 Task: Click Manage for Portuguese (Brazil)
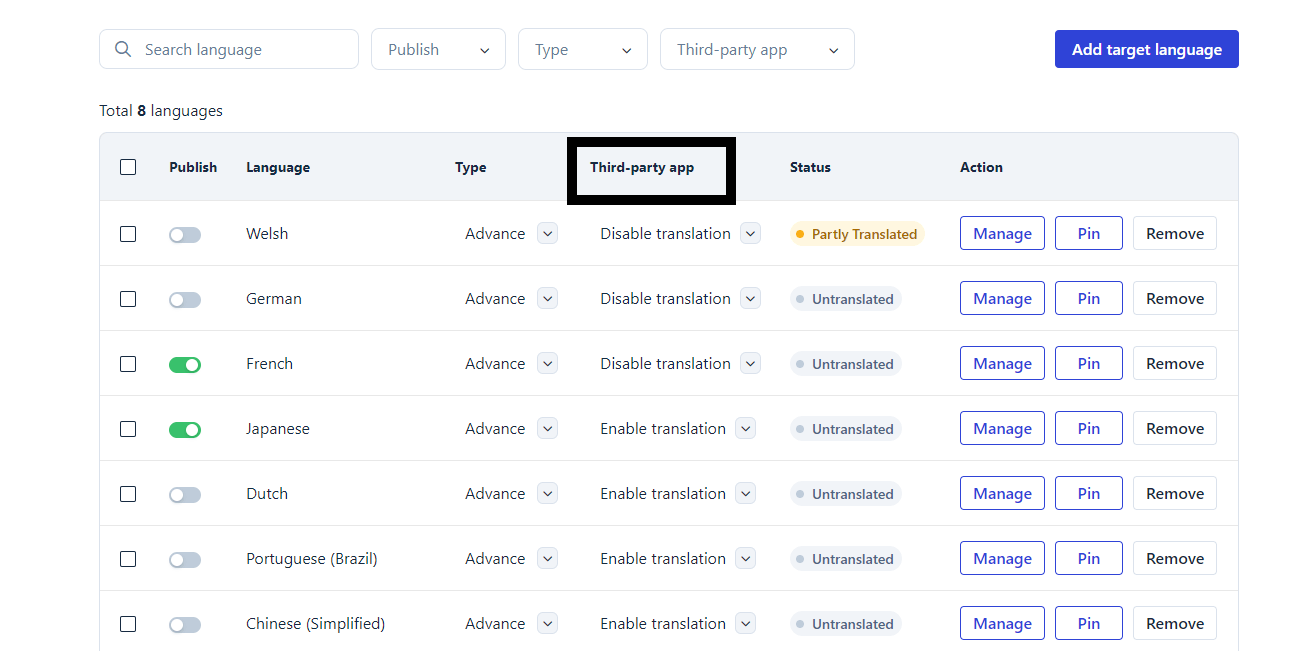pyautogui.click(x=1002, y=558)
